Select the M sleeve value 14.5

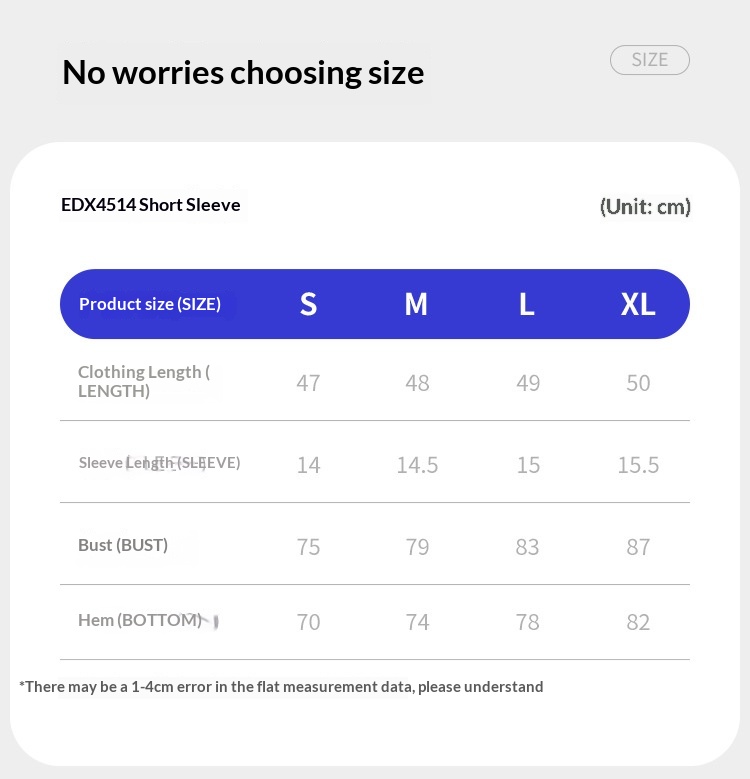tap(417, 465)
